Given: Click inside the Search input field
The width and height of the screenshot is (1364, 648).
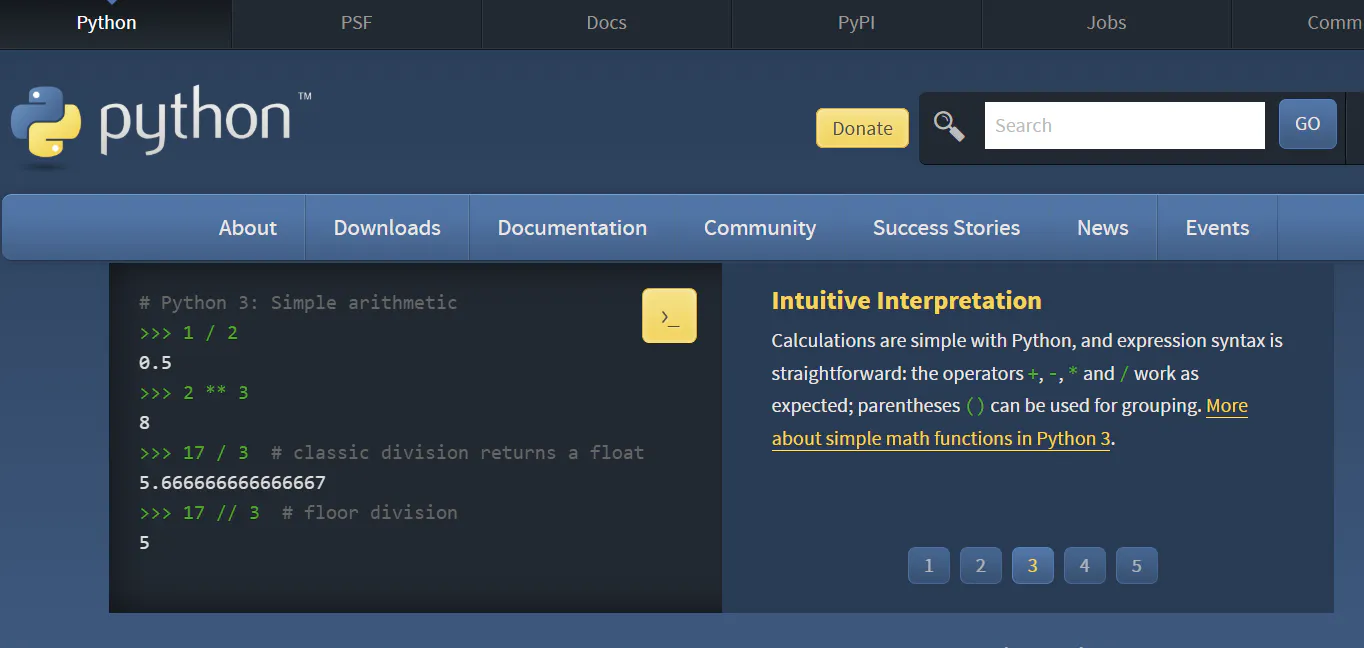Looking at the screenshot, I should 1124,126.
